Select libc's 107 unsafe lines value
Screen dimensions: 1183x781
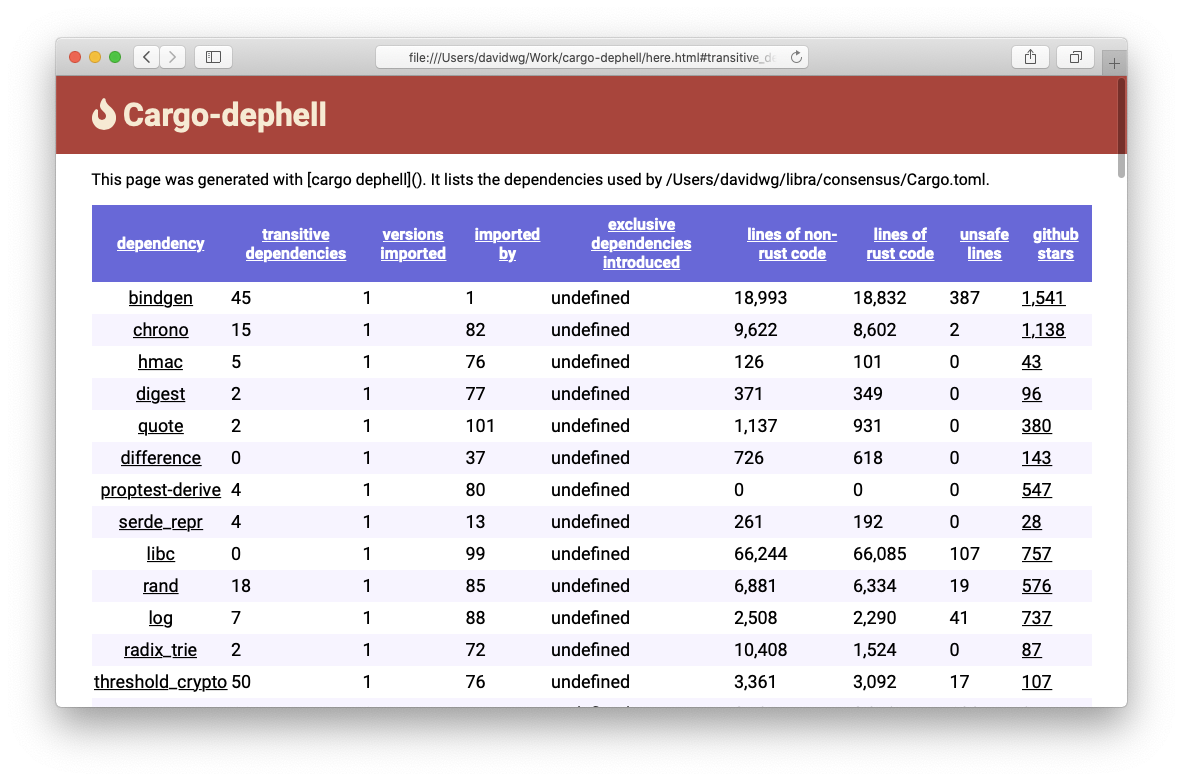pyautogui.click(x=964, y=554)
